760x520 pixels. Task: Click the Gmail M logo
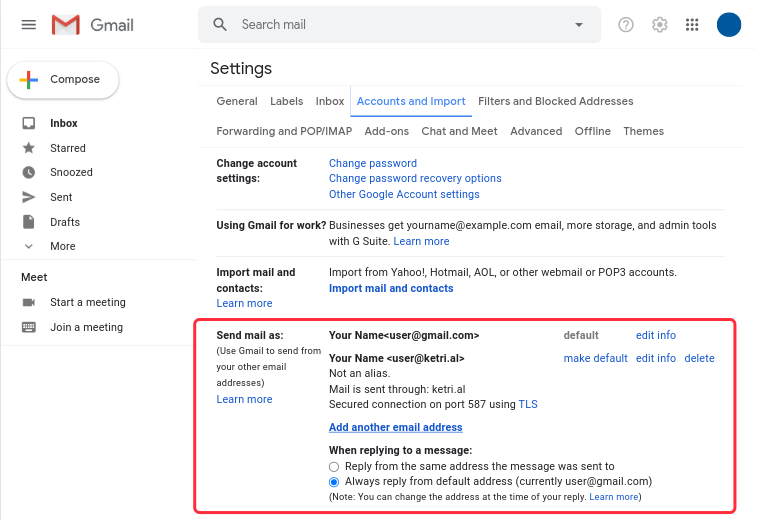click(65, 25)
